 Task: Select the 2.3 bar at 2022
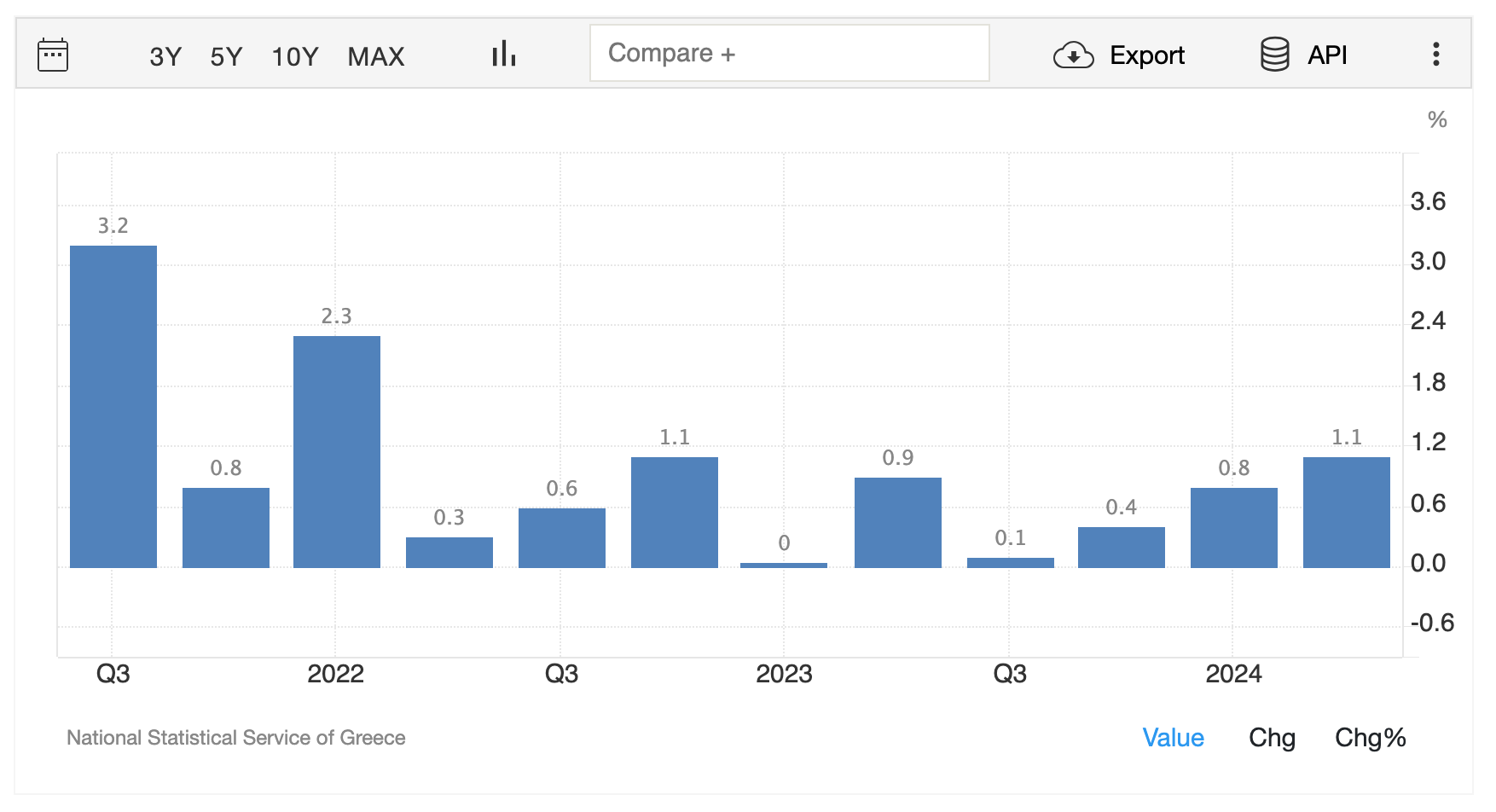337,451
